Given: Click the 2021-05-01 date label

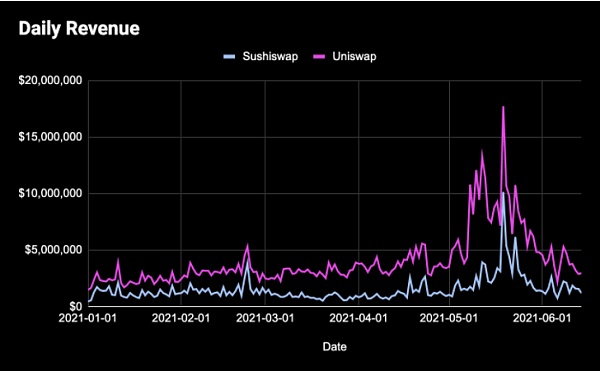Looking at the screenshot, I should click(449, 318).
